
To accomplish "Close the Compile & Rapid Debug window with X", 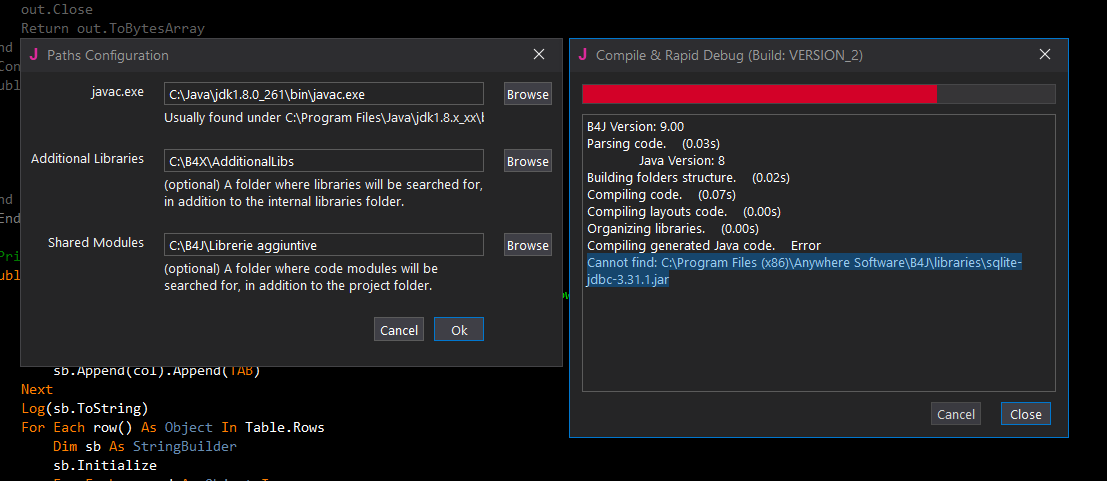I will click(1045, 55).
